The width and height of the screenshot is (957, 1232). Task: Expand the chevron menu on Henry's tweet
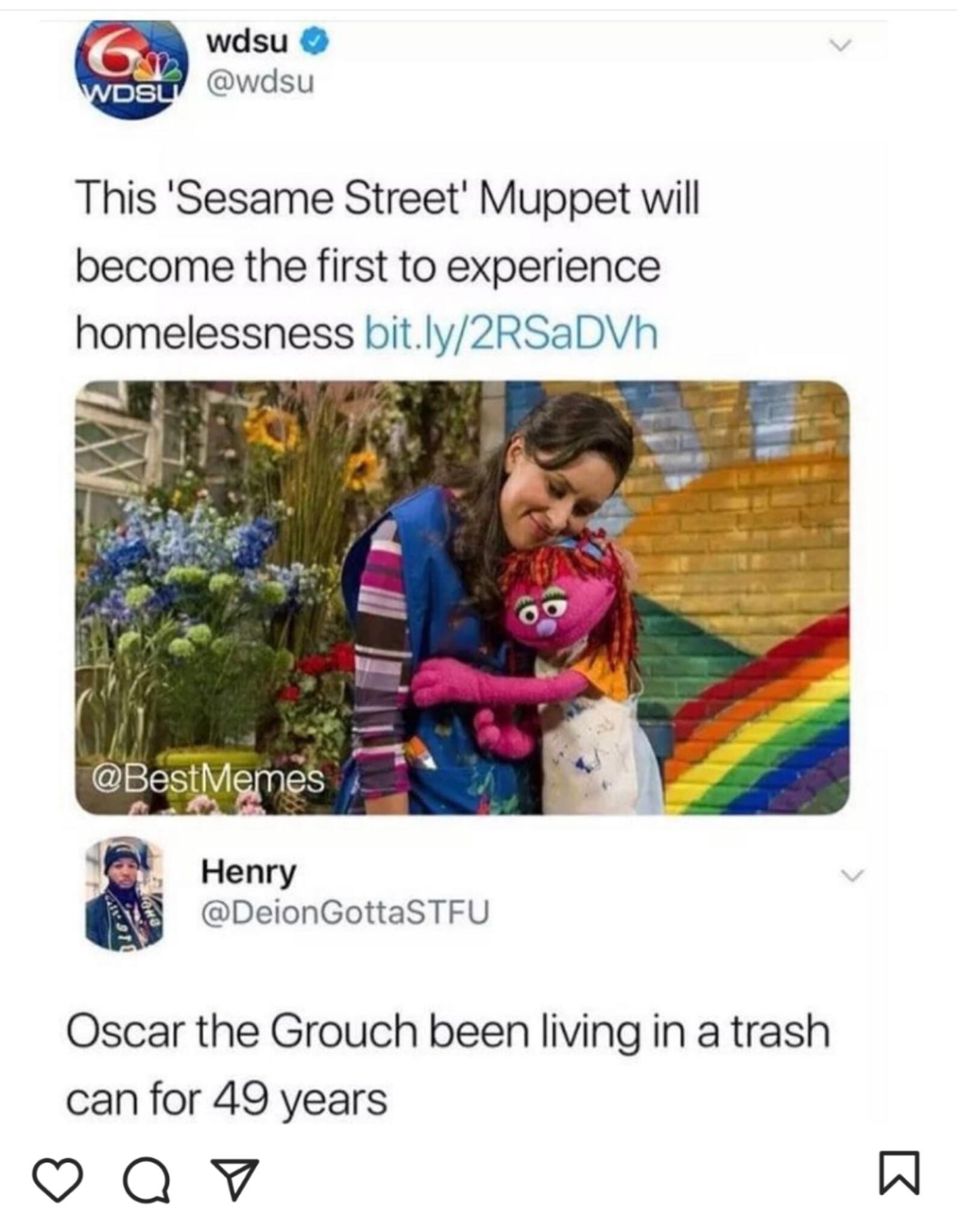(852, 875)
